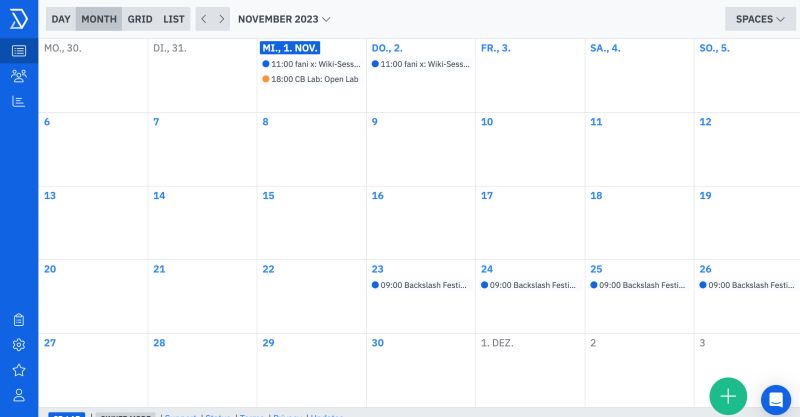Switch to the Day view
The image size is (800, 417).
point(61,19)
